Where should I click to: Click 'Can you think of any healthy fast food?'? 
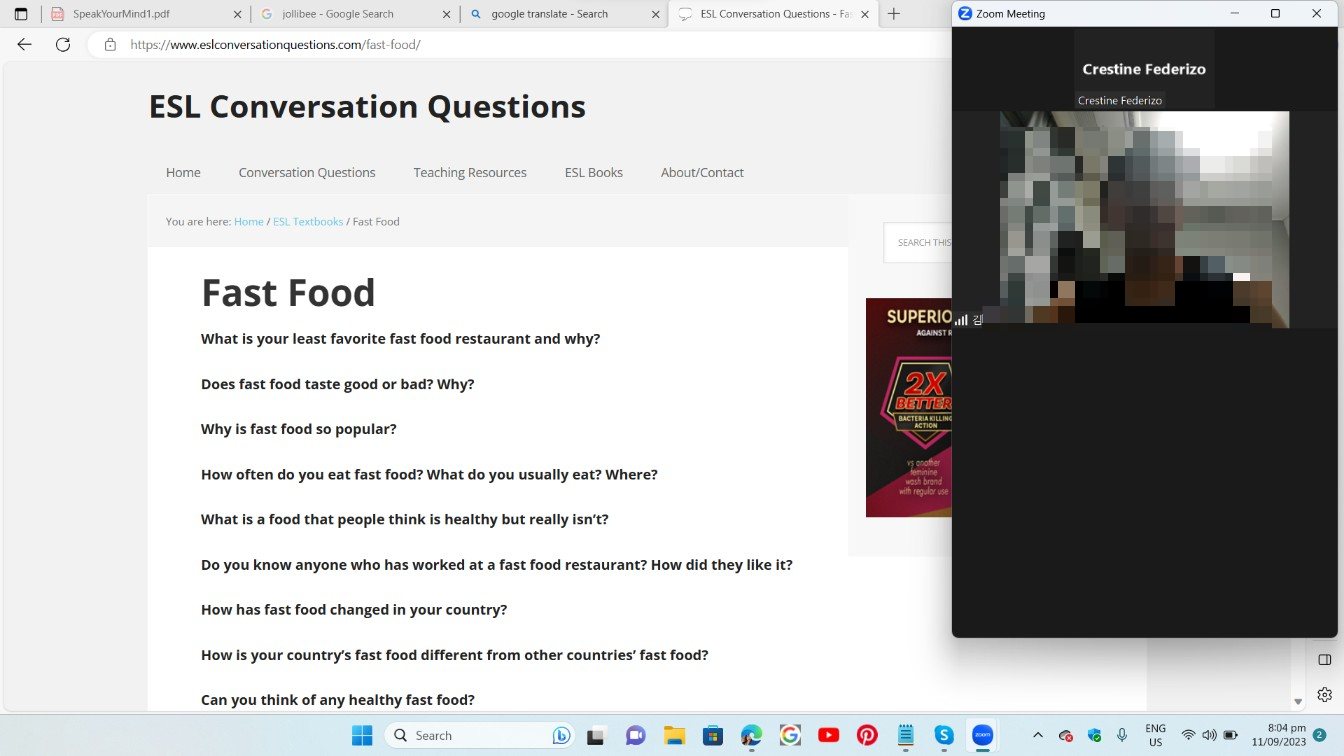pos(338,700)
